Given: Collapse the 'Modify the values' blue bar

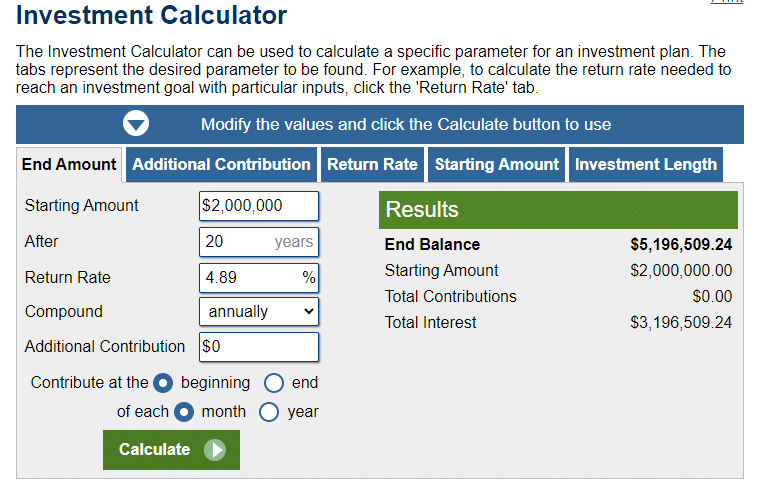Looking at the screenshot, I should (x=380, y=124).
